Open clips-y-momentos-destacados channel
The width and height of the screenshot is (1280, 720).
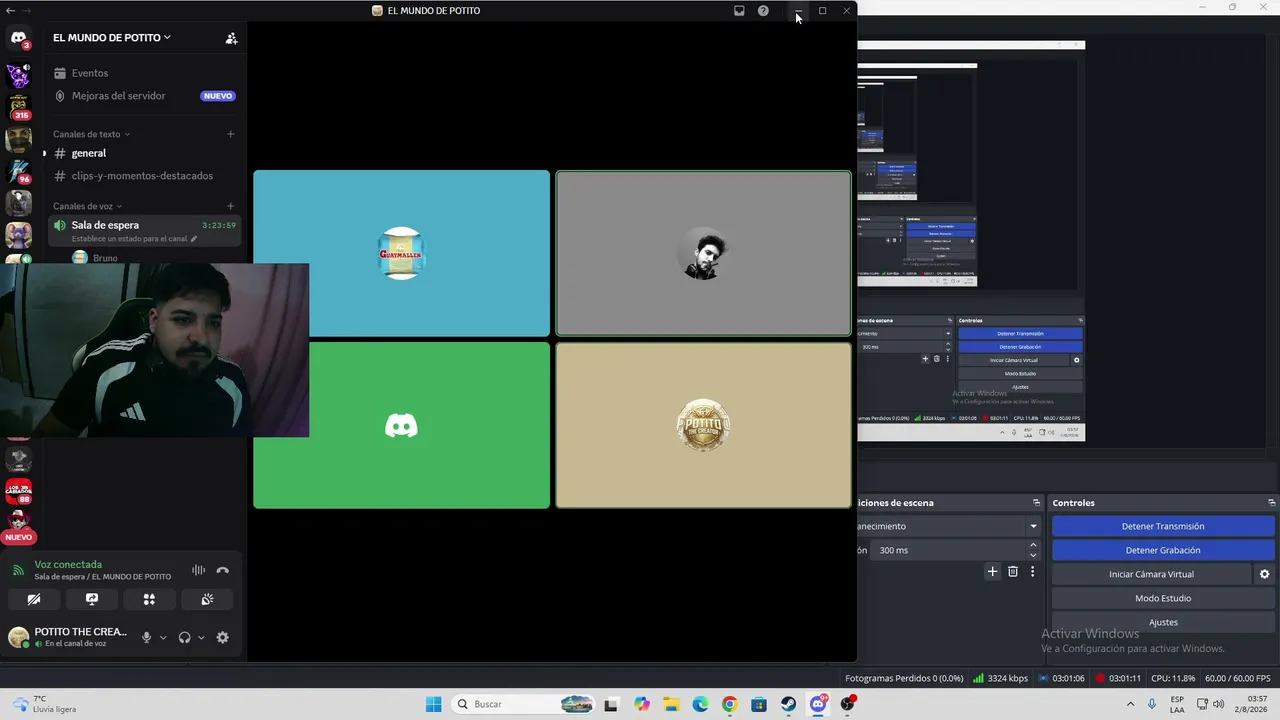click(145, 176)
